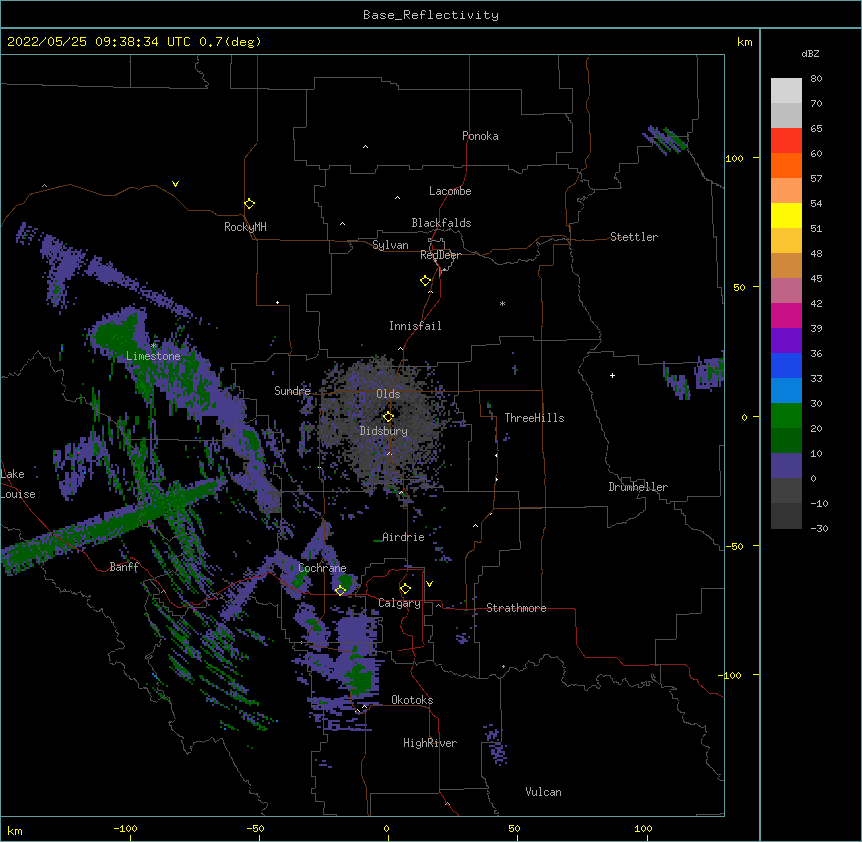Screen dimensions: 862x842
Task: Select the Sylvan map label
Action: coord(390,245)
